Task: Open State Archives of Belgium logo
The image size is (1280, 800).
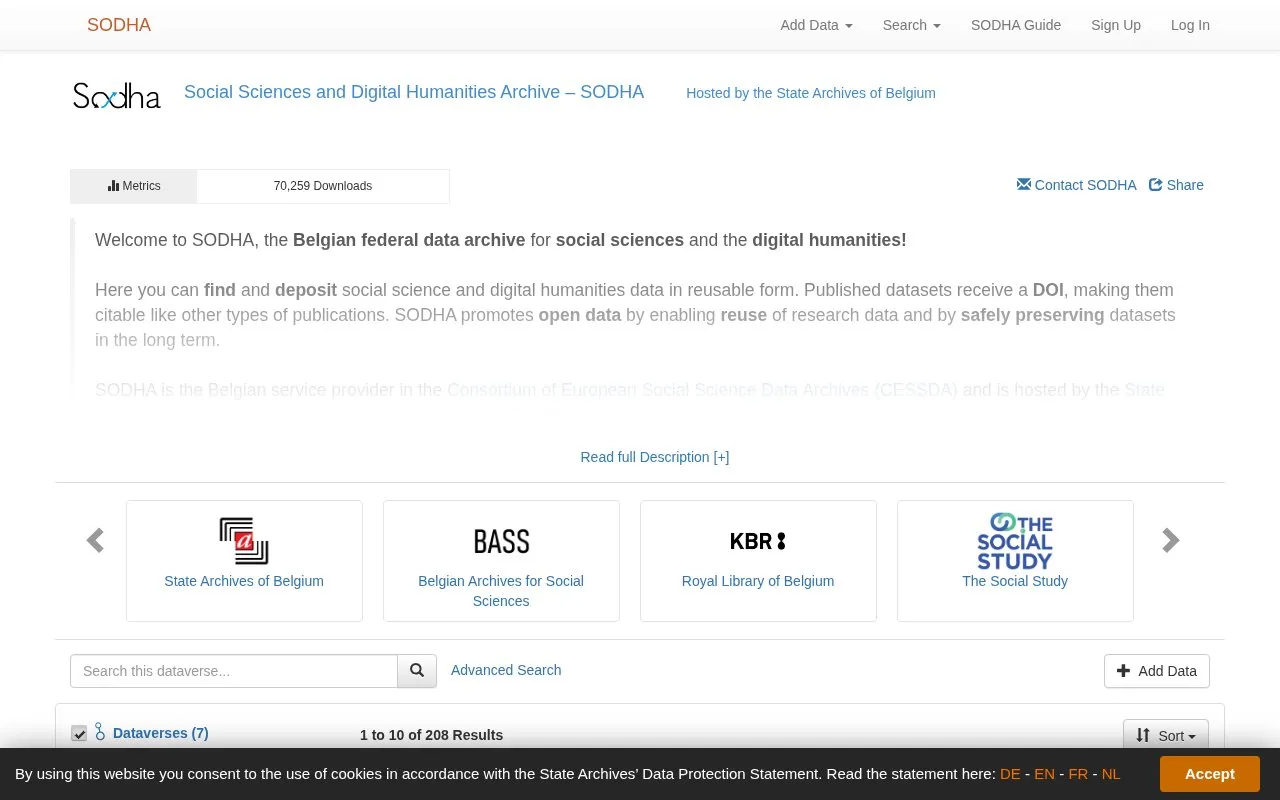Action: pos(244,541)
